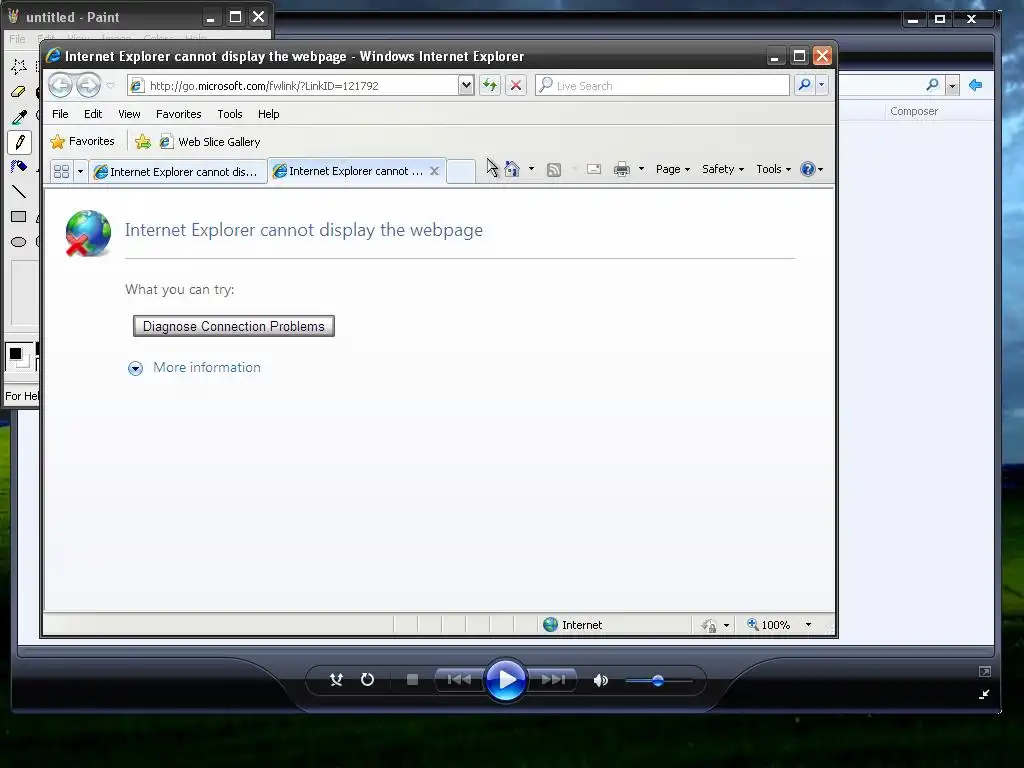The image size is (1024, 768).
Task: Click the blue Play button in Media Player
Action: (x=505, y=680)
